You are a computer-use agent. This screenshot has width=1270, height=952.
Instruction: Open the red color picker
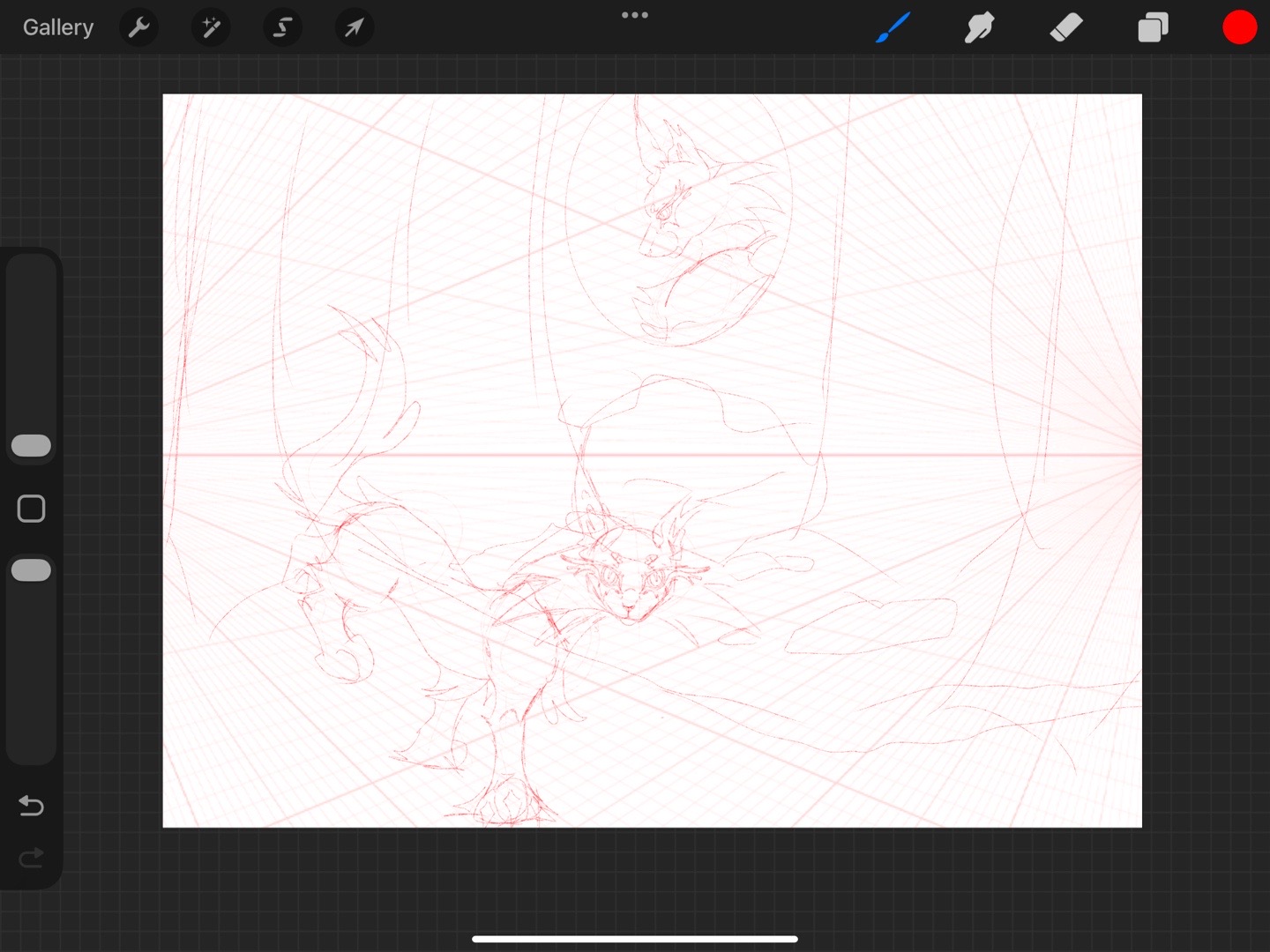tap(1239, 27)
